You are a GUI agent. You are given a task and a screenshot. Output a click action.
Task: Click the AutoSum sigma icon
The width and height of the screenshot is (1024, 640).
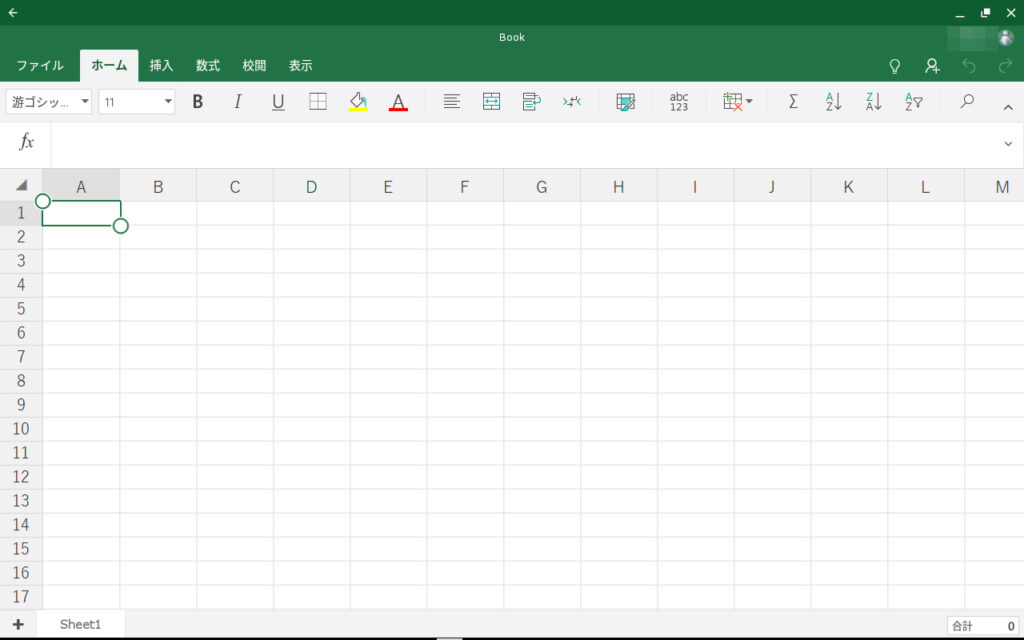click(x=793, y=101)
